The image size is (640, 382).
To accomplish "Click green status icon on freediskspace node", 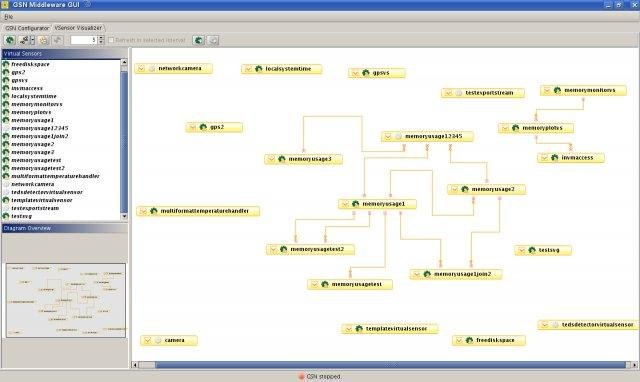I will click(x=469, y=340).
